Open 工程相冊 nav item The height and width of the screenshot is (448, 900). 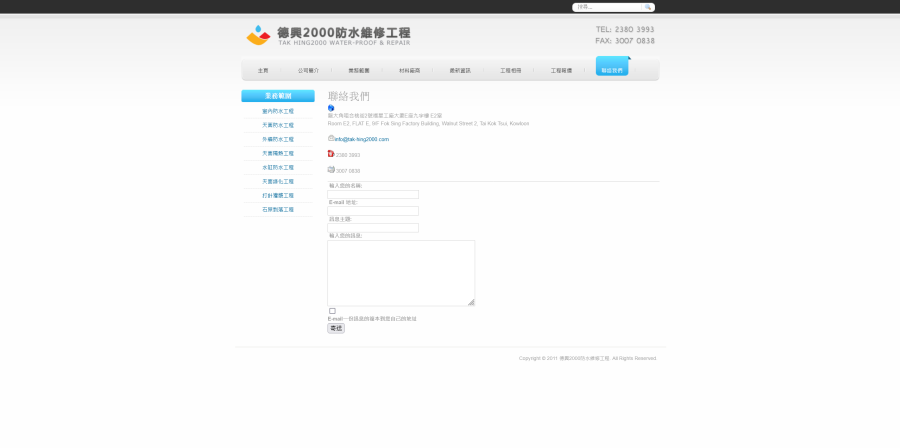point(510,71)
